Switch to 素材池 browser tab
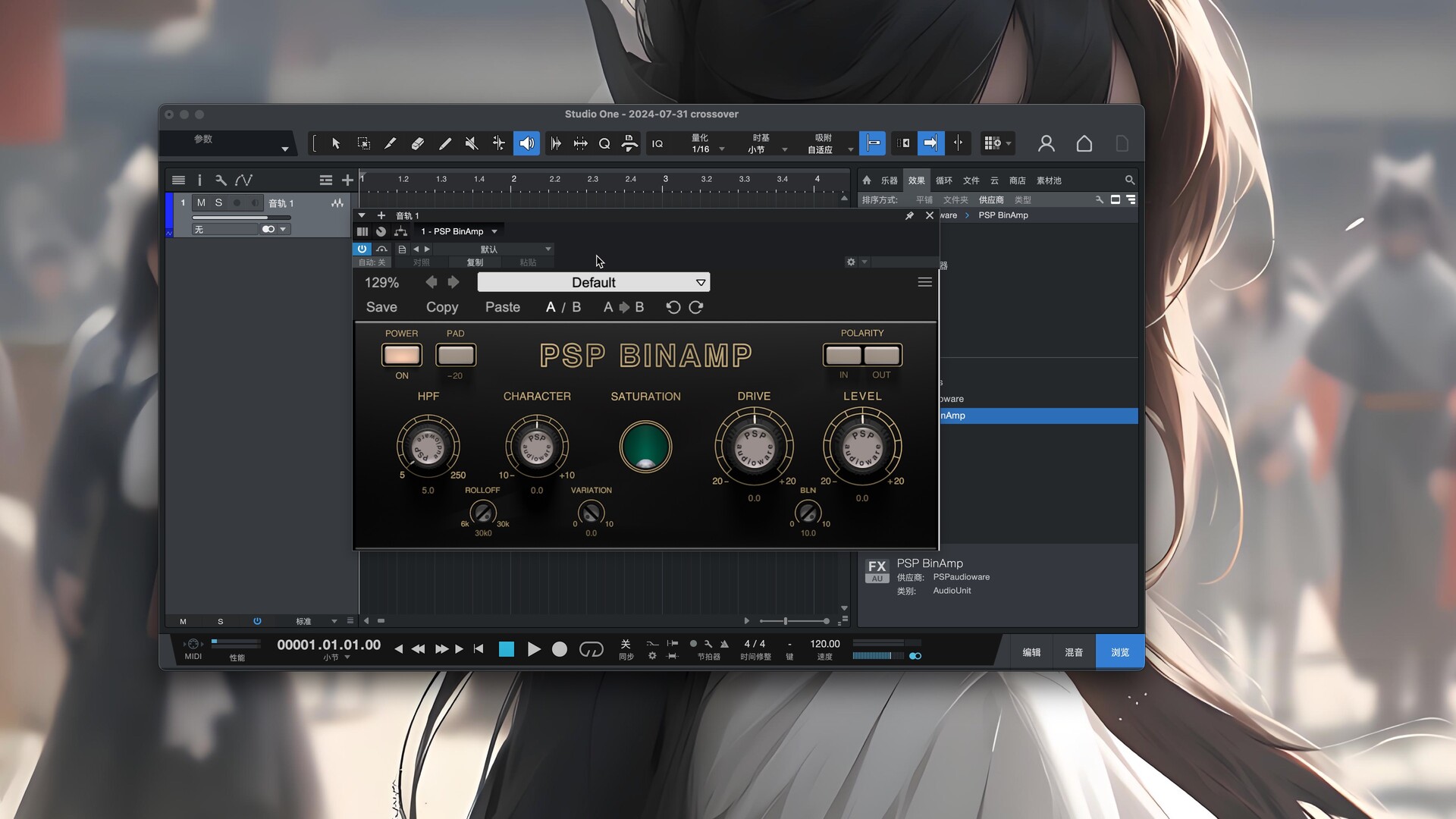Image resolution: width=1456 pixels, height=819 pixels. point(1049,180)
